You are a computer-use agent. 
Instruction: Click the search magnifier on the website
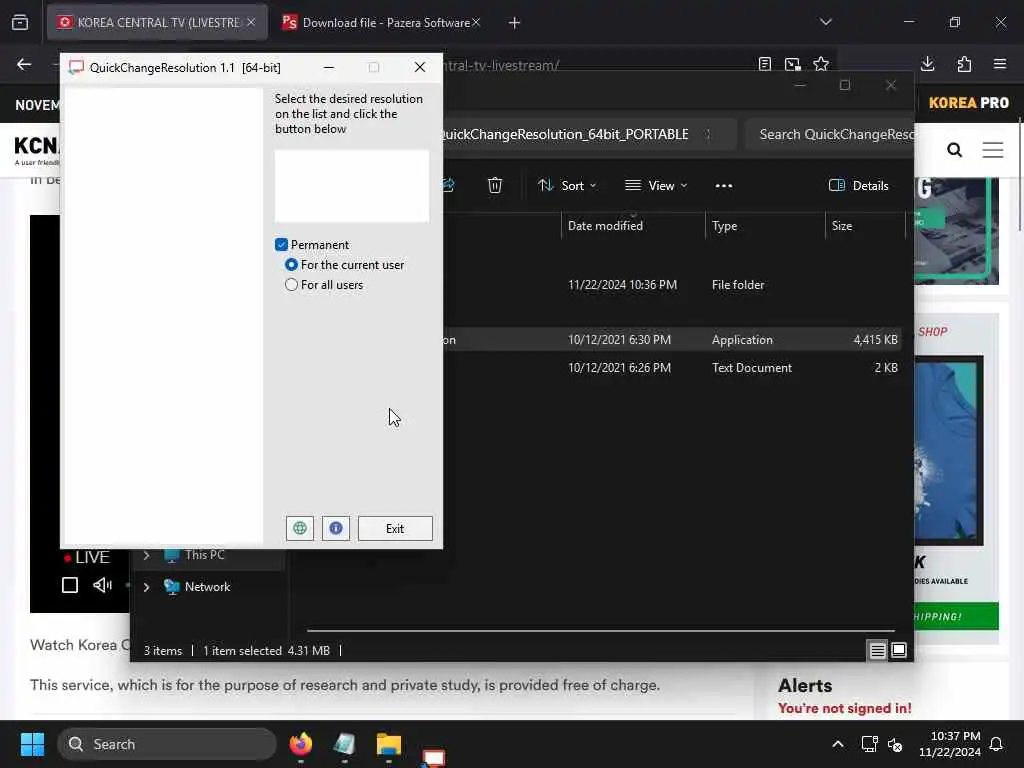[x=954, y=150]
